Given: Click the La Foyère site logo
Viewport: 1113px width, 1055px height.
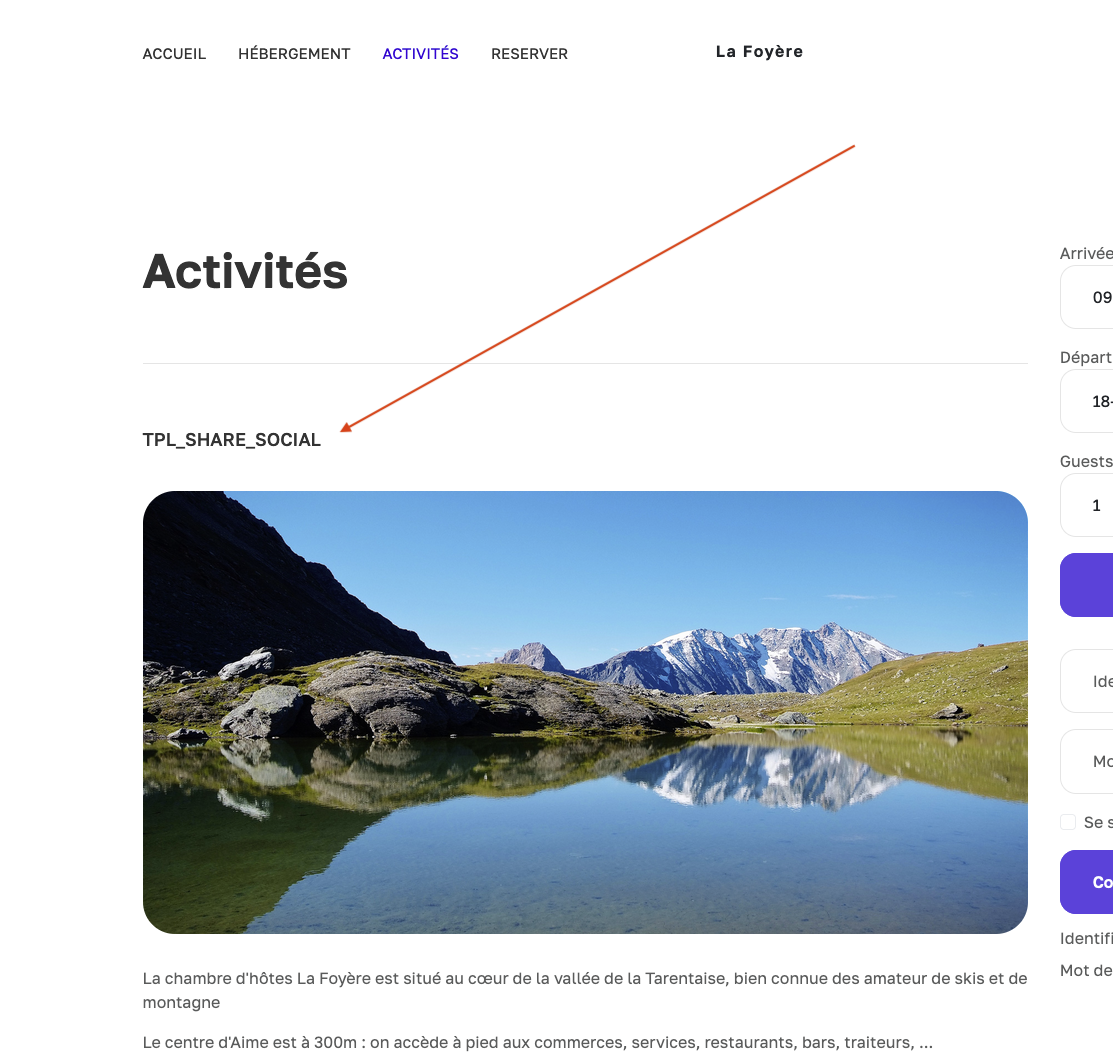Looking at the screenshot, I should [759, 52].
